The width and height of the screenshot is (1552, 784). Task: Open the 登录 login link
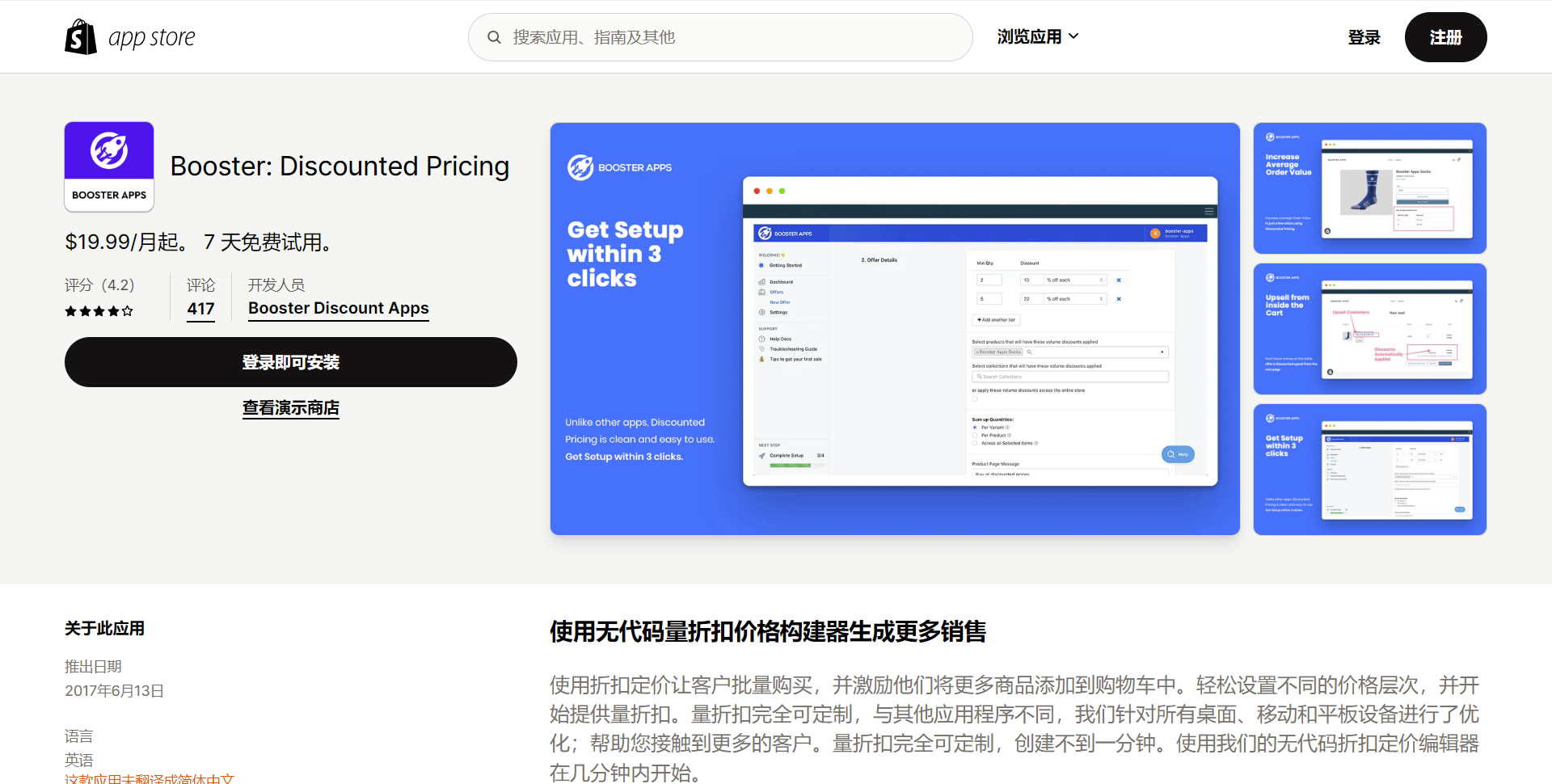pyautogui.click(x=1364, y=37)
